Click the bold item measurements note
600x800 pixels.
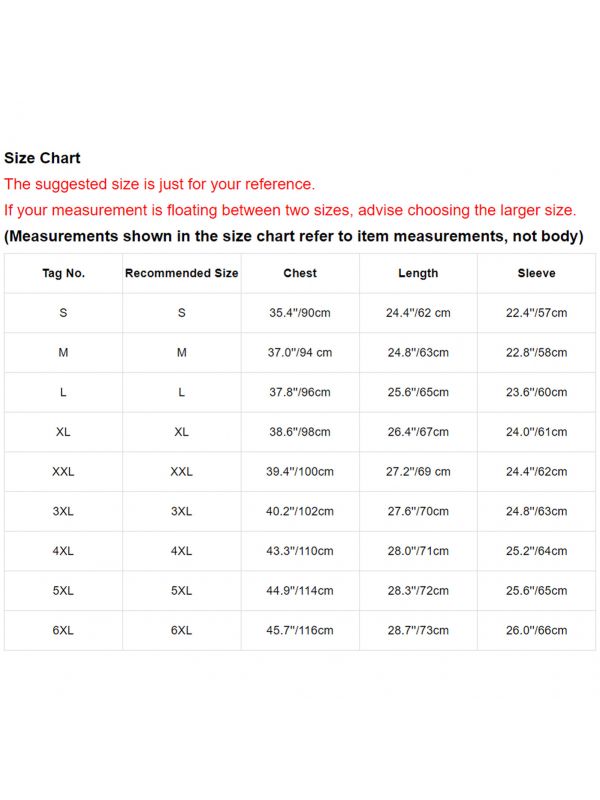pos(293,237)
